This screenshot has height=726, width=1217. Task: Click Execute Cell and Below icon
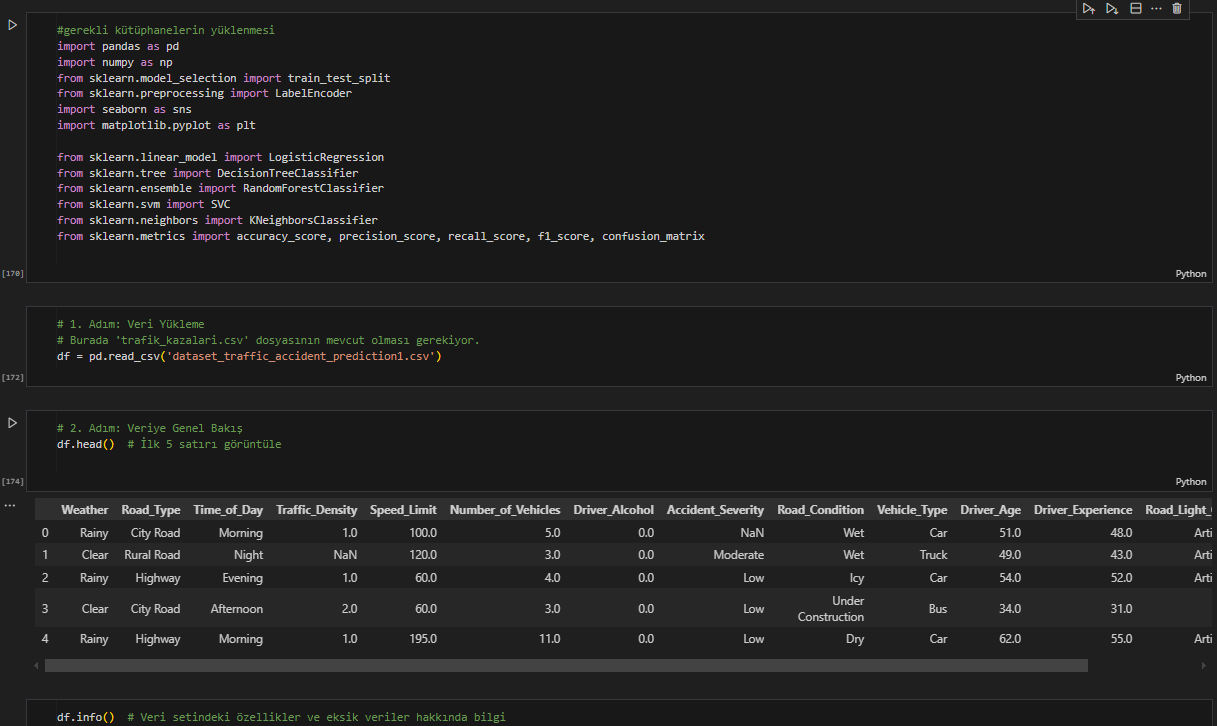[x=1112, y=9]
